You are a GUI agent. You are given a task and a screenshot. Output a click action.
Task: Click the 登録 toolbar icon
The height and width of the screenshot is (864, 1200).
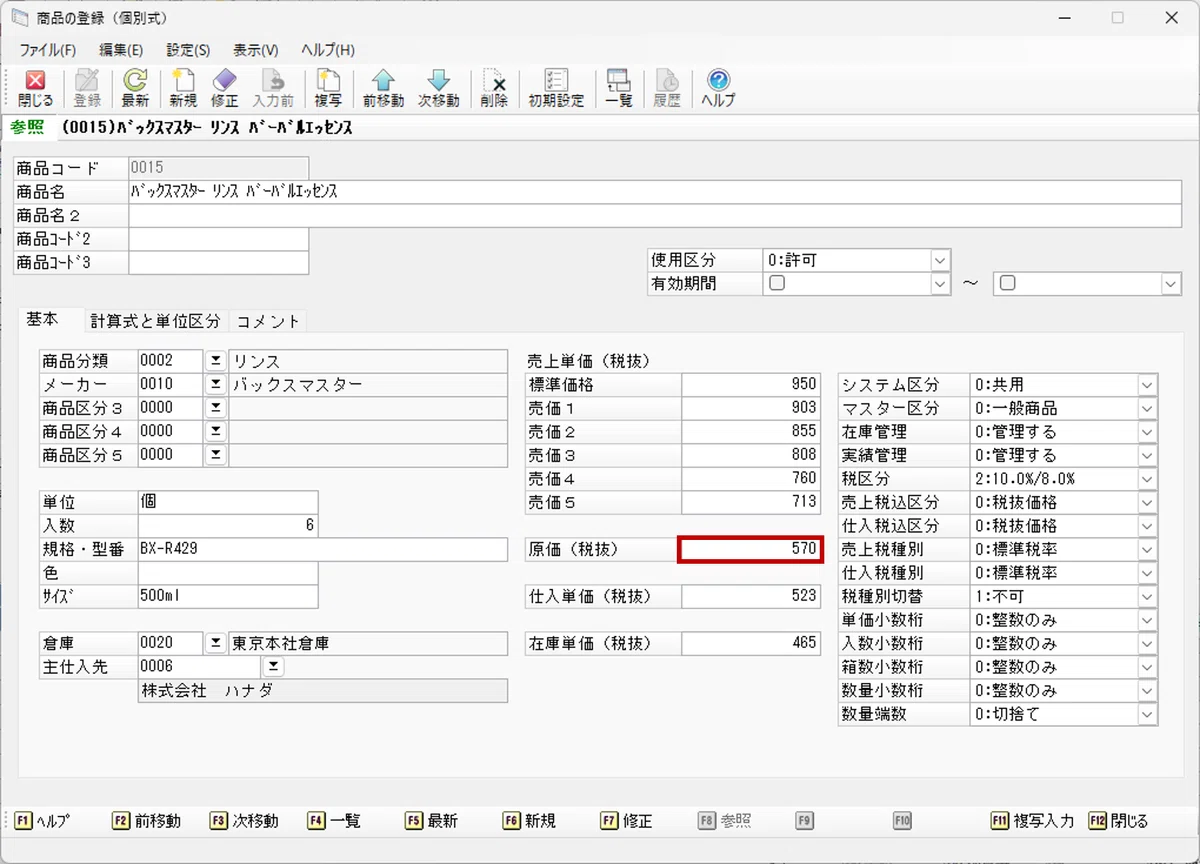[87, 89]
